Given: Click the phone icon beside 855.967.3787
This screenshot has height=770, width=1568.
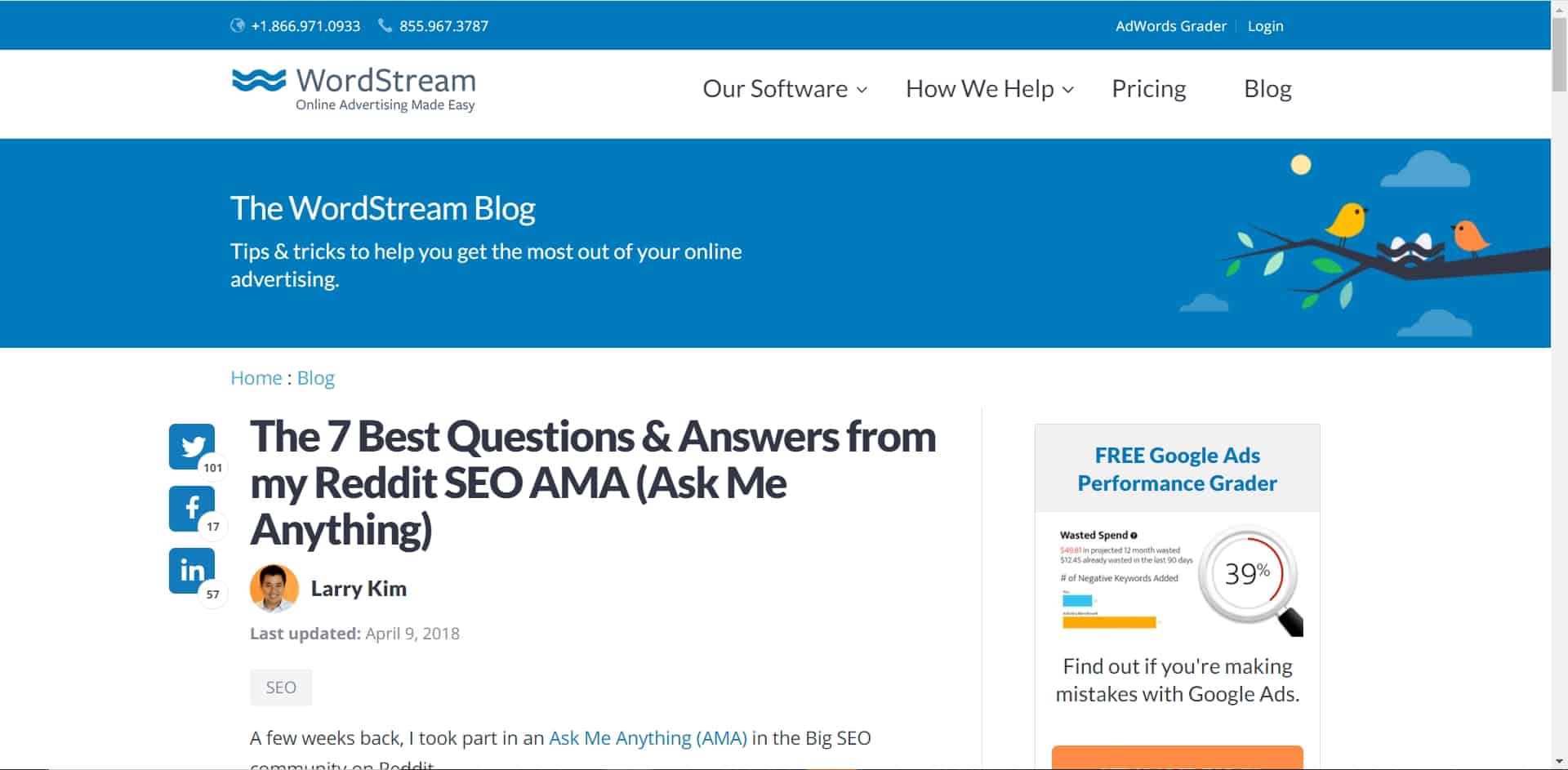Looking at the screenshot, I should [385, 25].
